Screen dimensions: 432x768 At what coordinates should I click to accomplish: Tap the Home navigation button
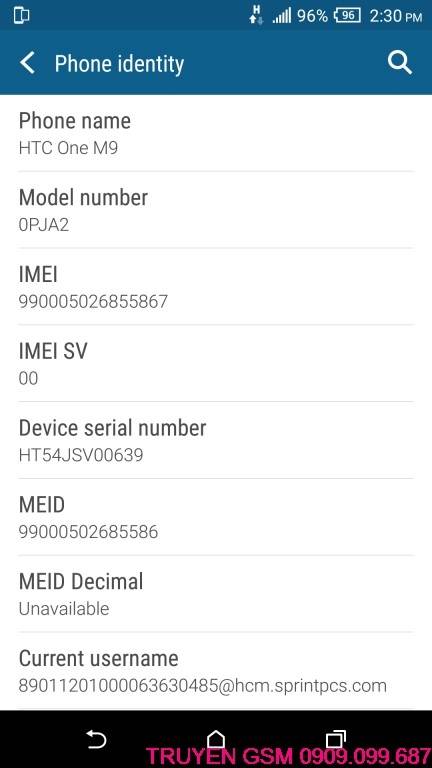pyautogui.click(x=216, y=739)
